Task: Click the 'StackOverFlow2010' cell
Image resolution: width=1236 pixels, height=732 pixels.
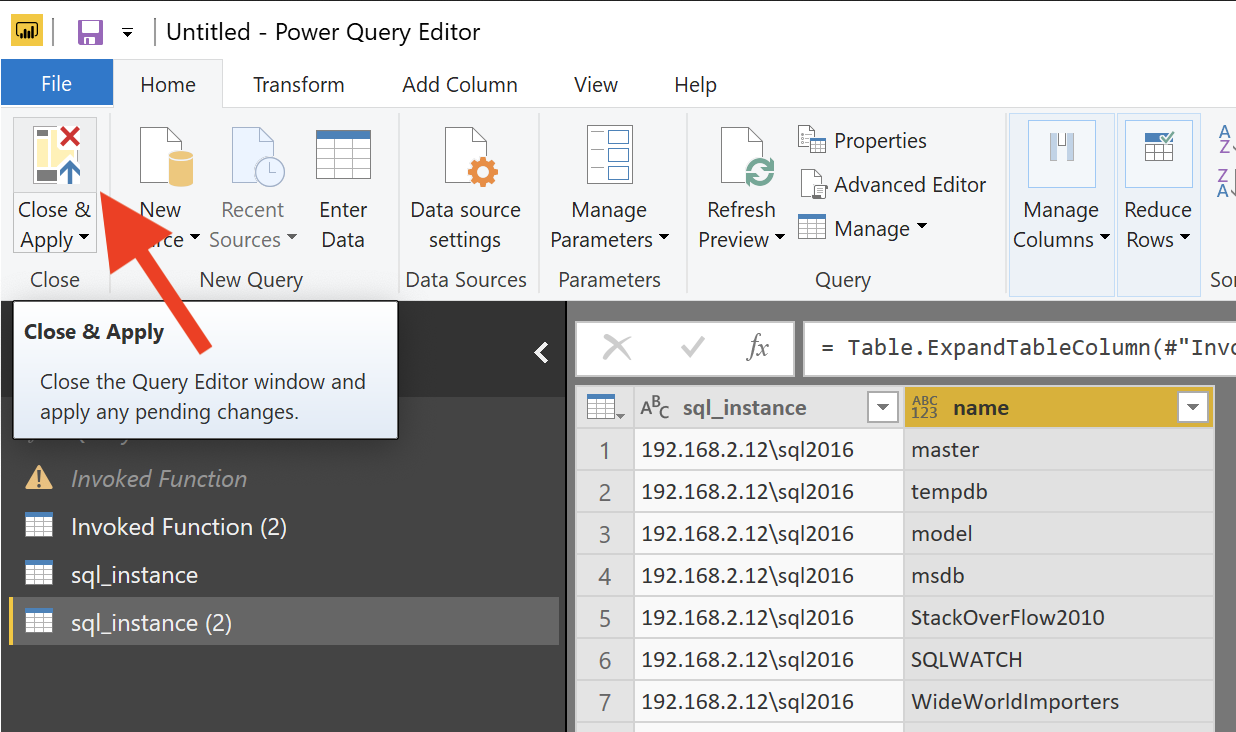Action: (1059, 618)
